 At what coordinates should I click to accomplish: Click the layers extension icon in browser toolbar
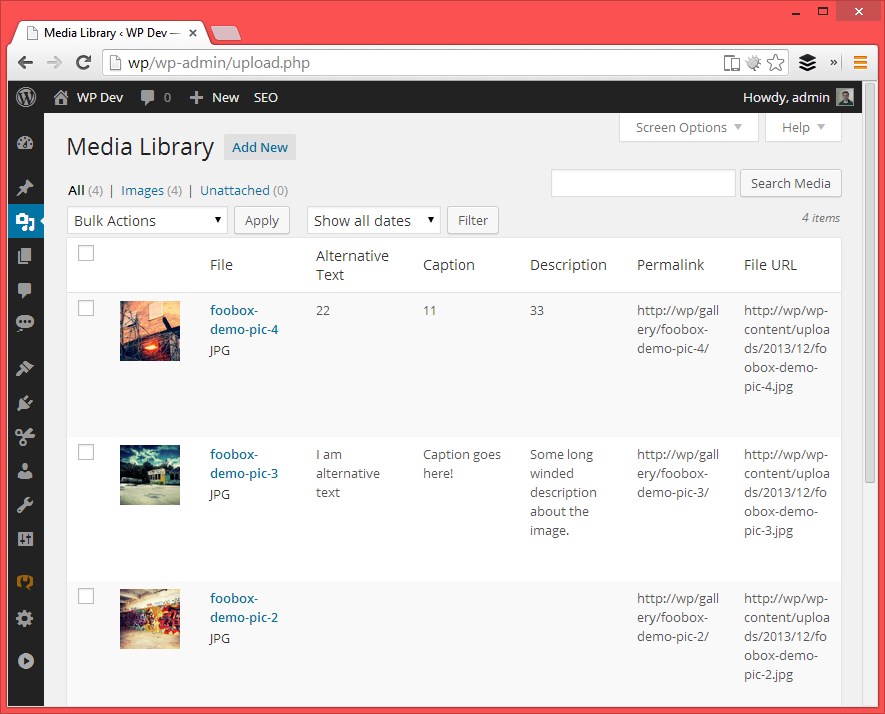[807, 63]
